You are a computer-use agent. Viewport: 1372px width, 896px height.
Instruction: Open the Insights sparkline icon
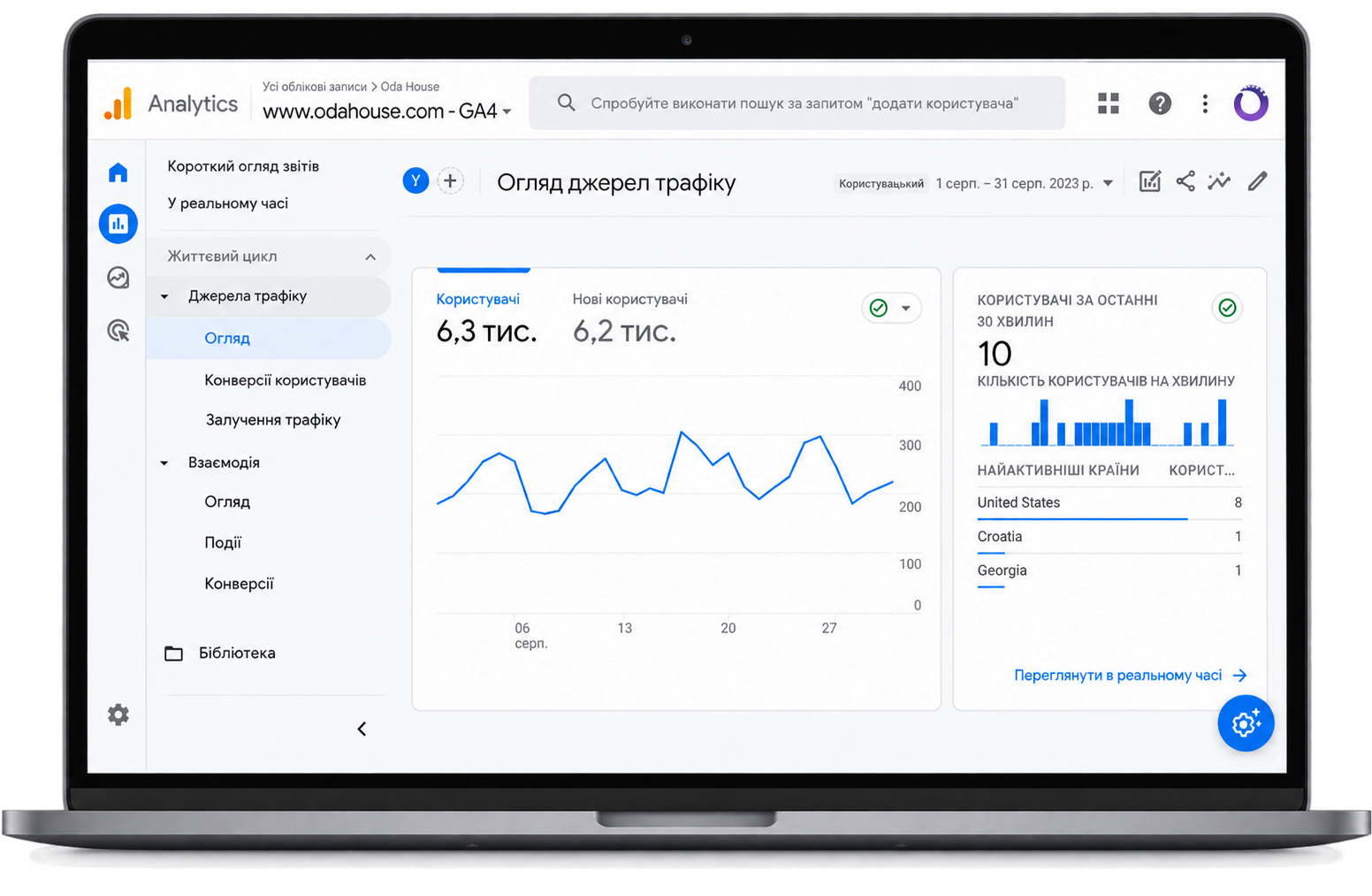tap(1220, 181)
